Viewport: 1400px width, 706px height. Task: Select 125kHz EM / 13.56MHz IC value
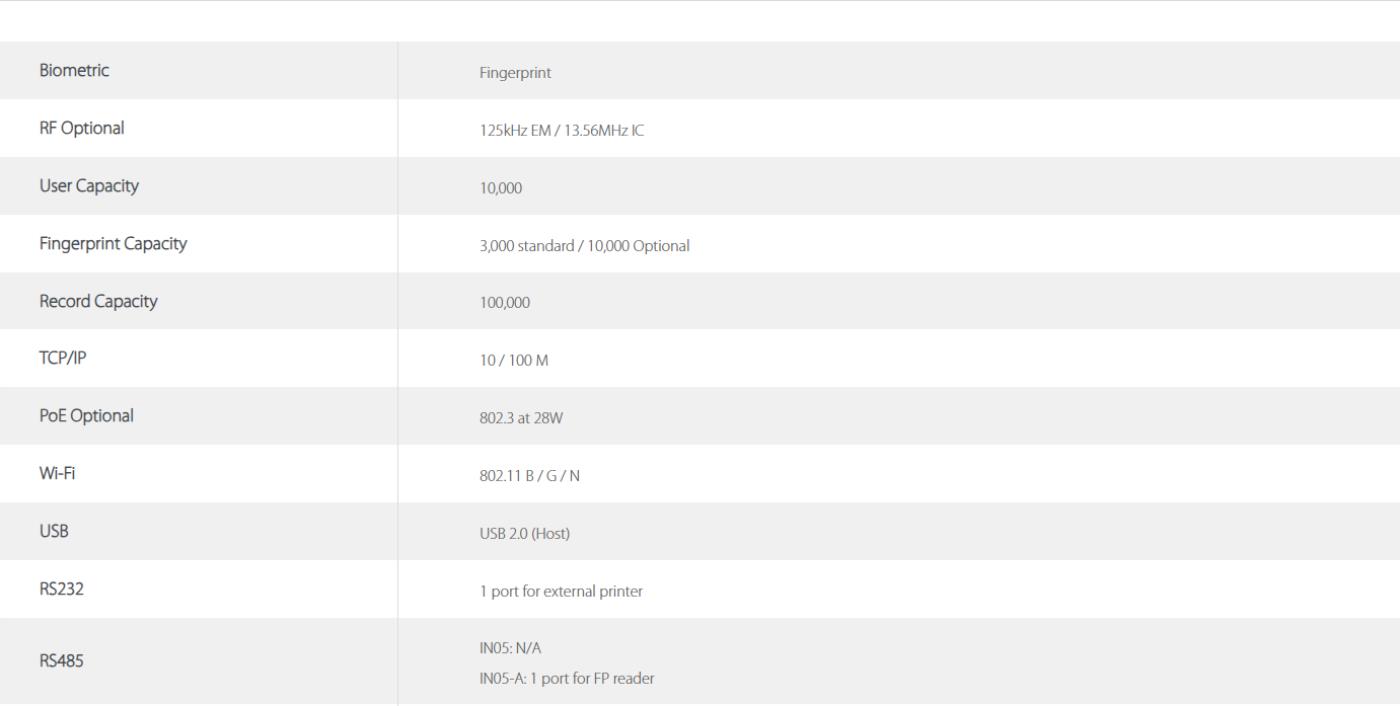click(x=562, y=130)
